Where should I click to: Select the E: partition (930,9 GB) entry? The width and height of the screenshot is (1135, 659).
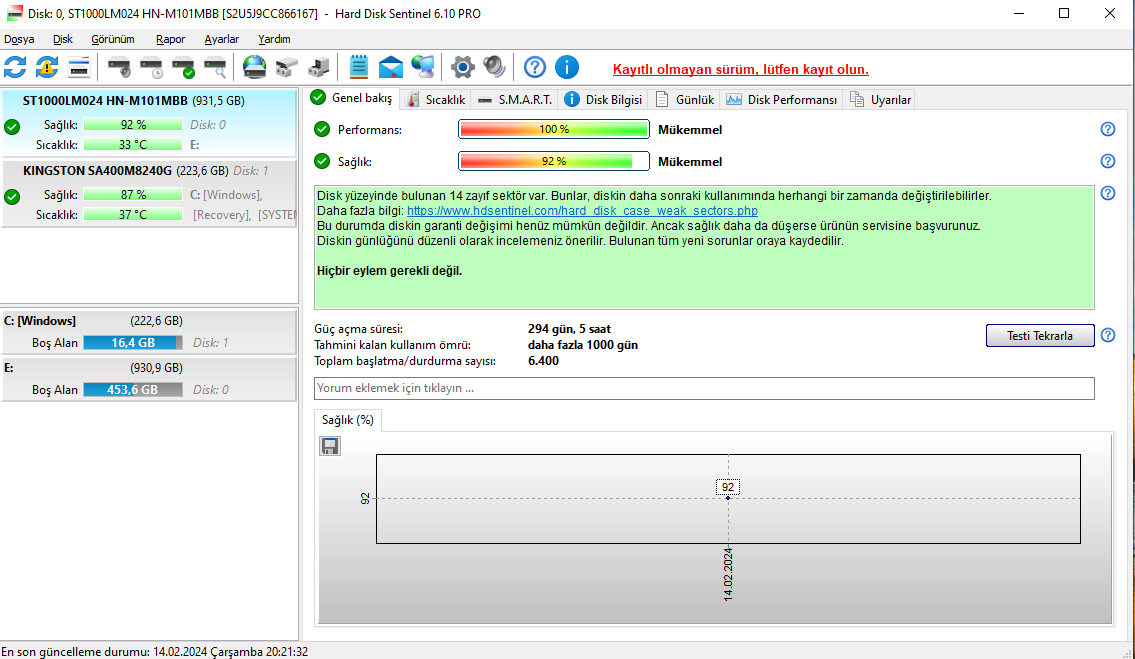(x=148, y=379)
